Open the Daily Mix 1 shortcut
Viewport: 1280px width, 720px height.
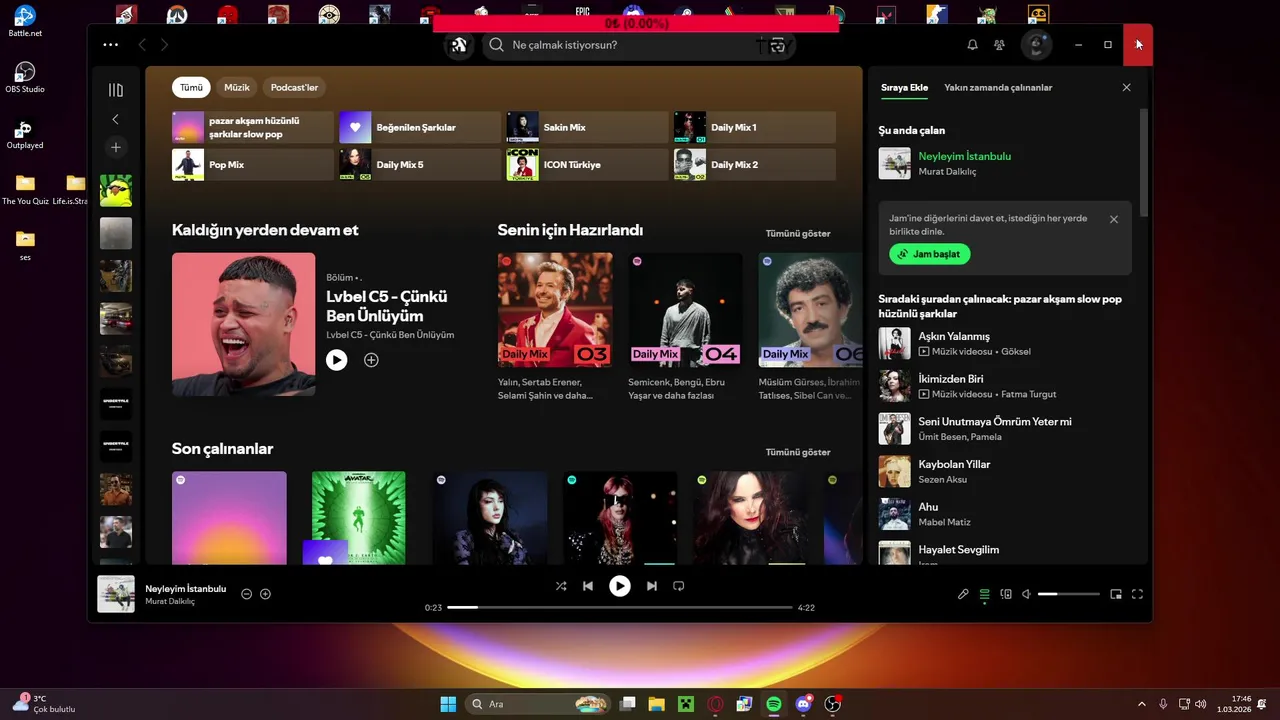[x=755, y=127]
